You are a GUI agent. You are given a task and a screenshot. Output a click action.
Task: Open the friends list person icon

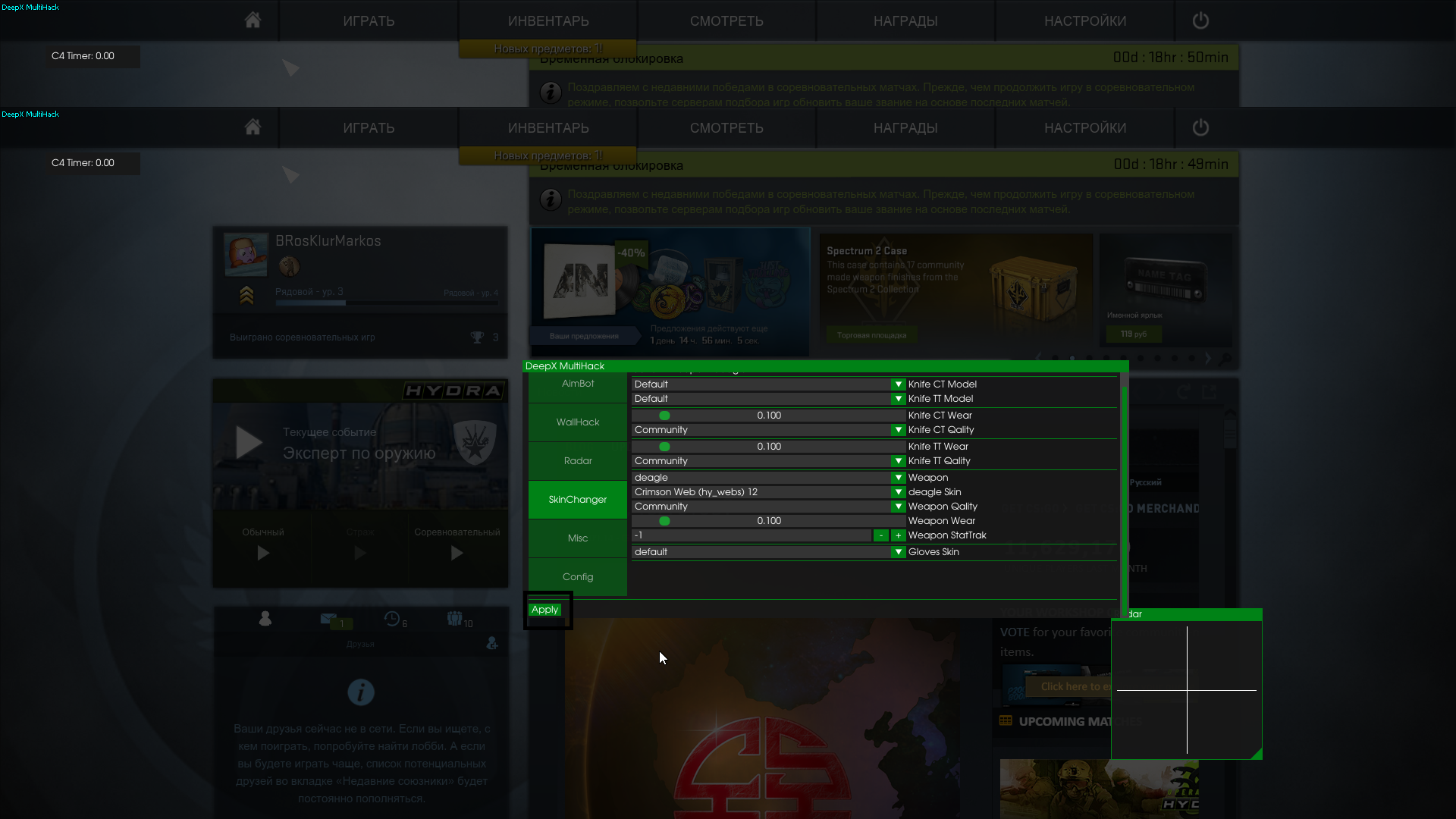coord(265,619)
